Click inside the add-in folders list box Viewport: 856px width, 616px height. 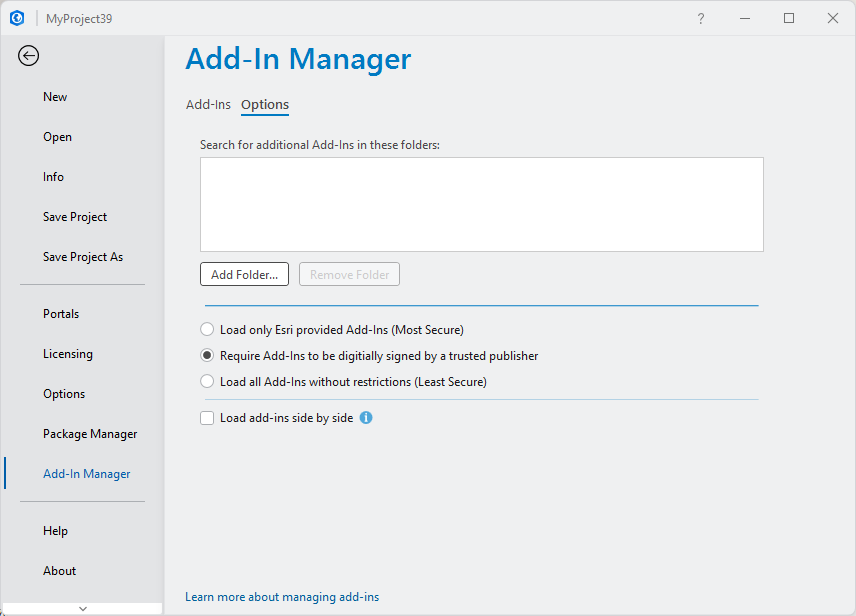point(482,205)
